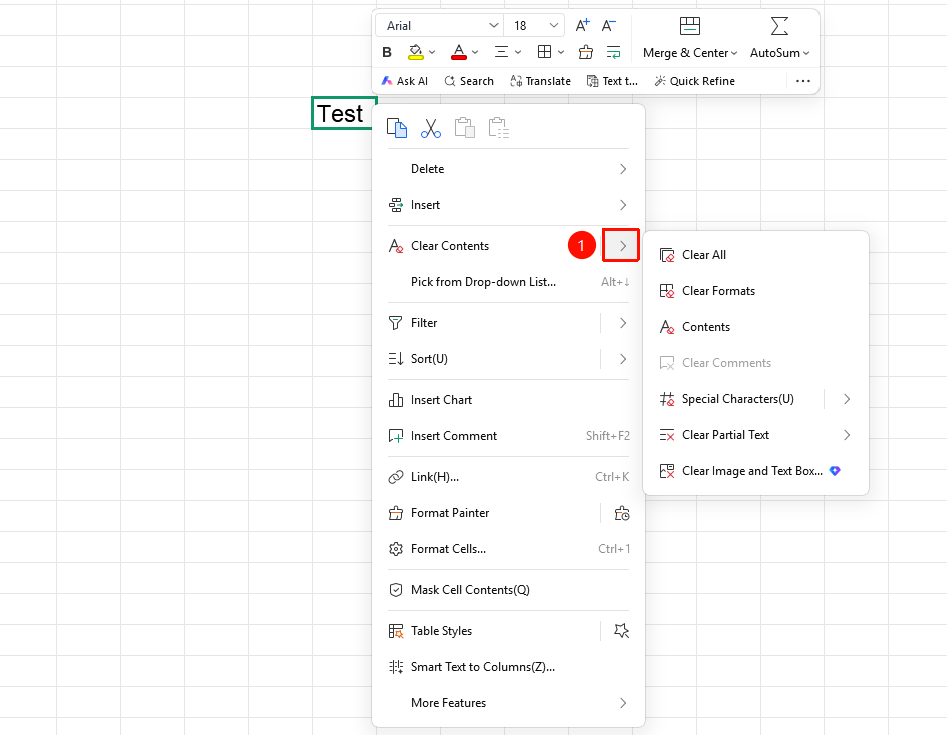Open the fill color dropdown arrow
The image size is (947, 735).
click(432, 53)
